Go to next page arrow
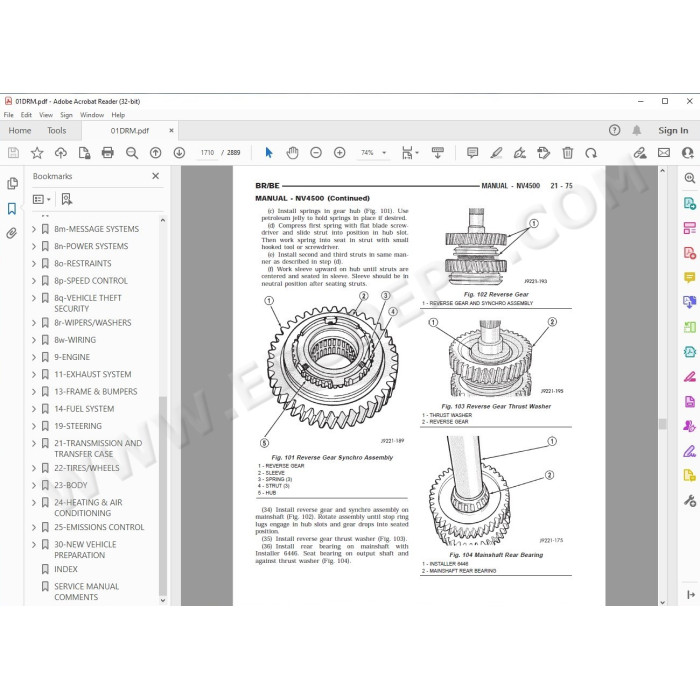Viewport: 700px width, 700px height. click(179, 153)
